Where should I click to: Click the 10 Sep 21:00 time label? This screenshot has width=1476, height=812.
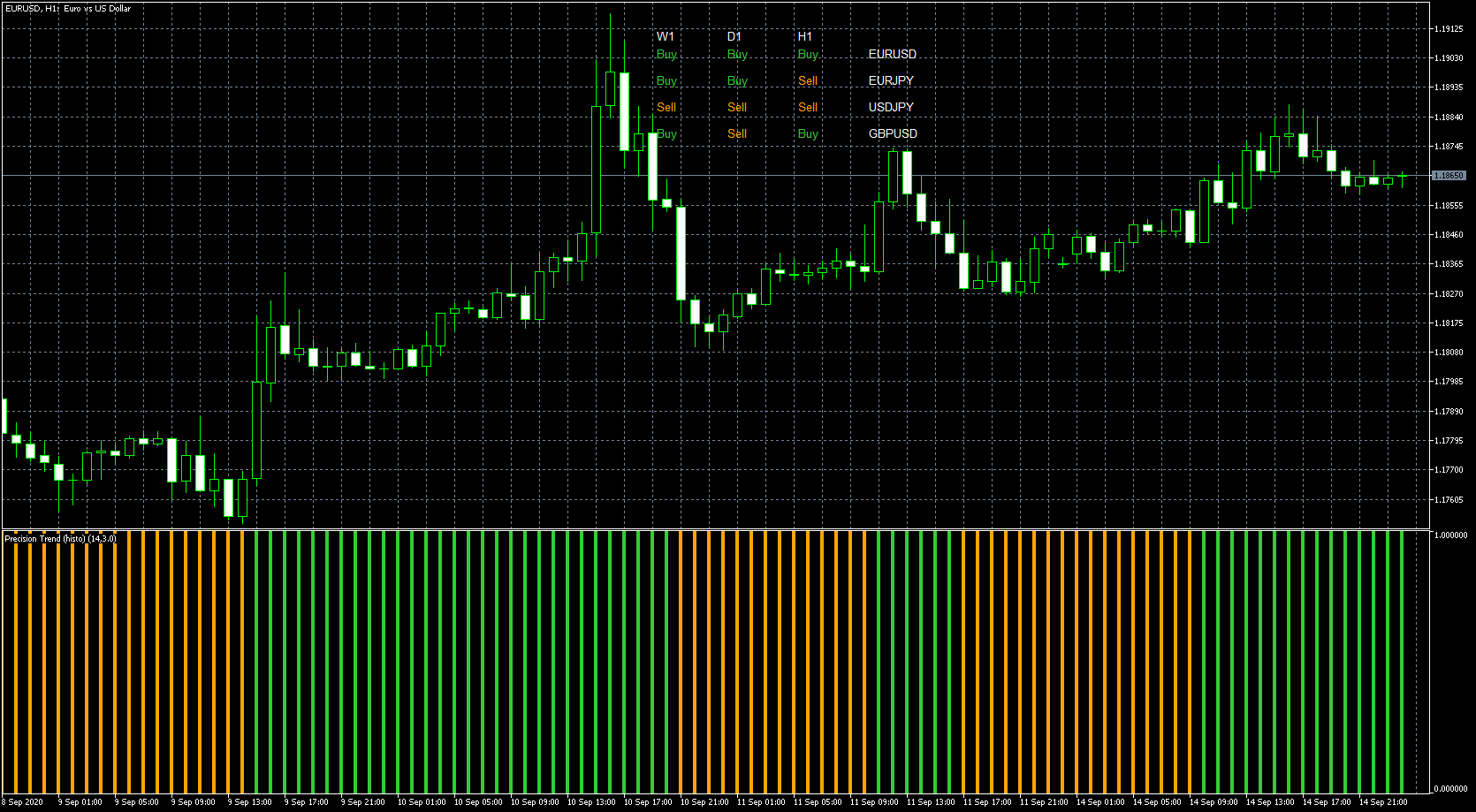tap(704, 802)
